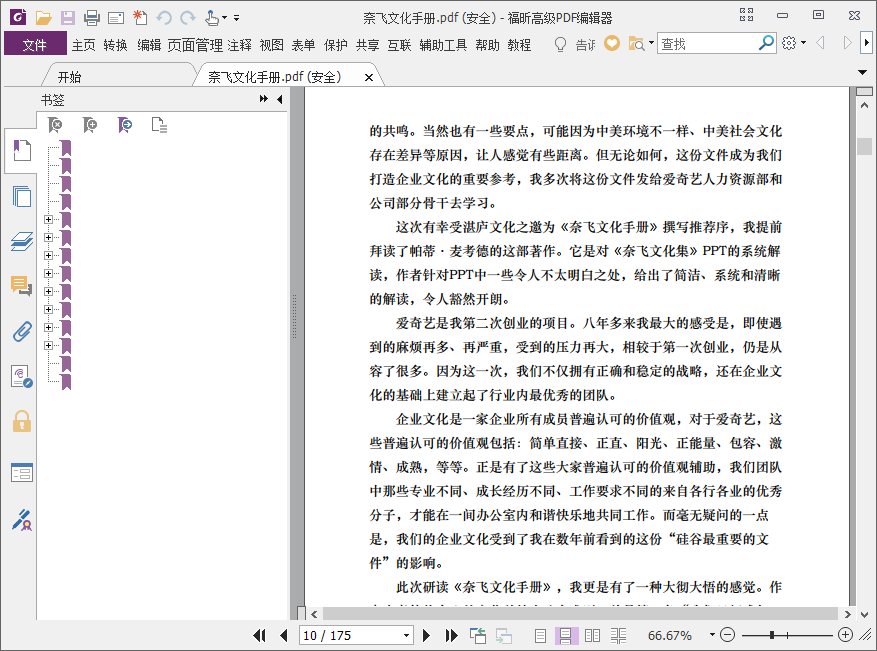
Task: Open the 转换 ribbon tab
Action: [116, 45]
